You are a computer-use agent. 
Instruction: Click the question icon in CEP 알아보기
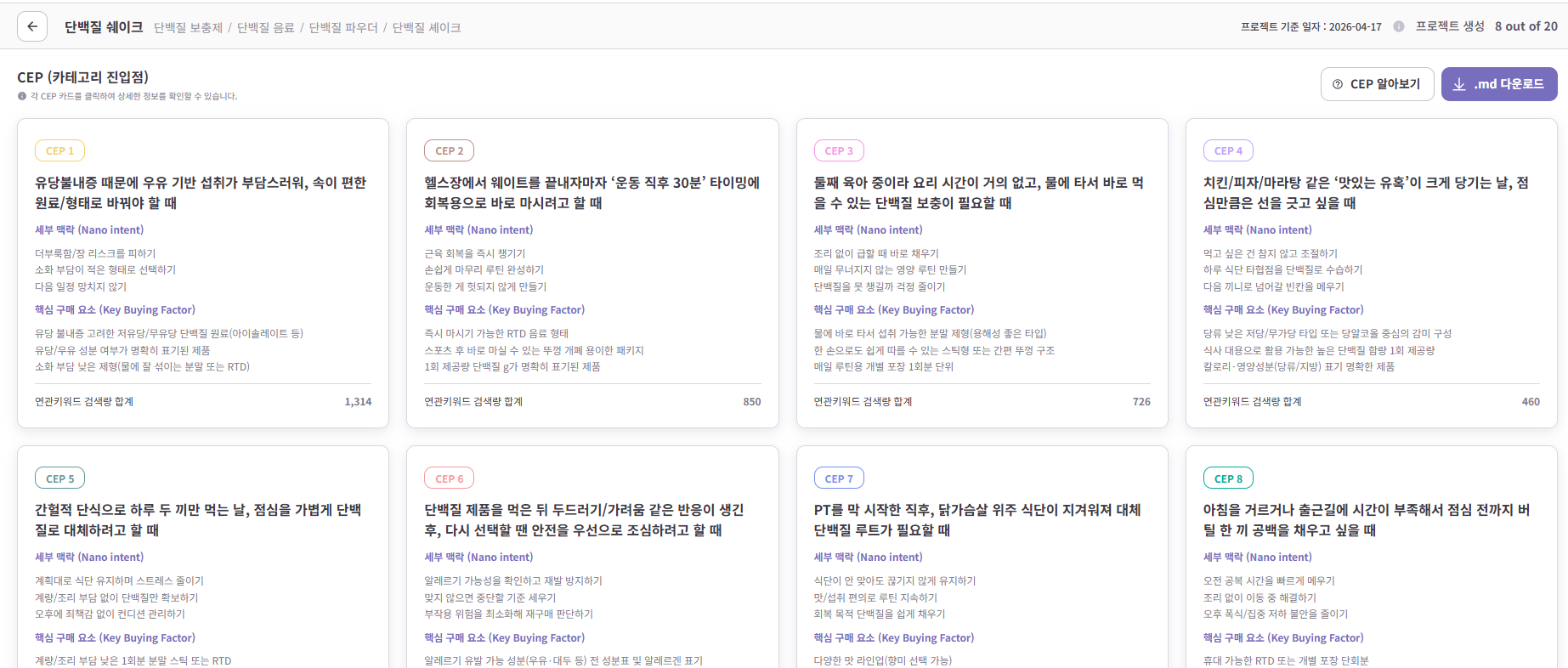(1338, 84)
